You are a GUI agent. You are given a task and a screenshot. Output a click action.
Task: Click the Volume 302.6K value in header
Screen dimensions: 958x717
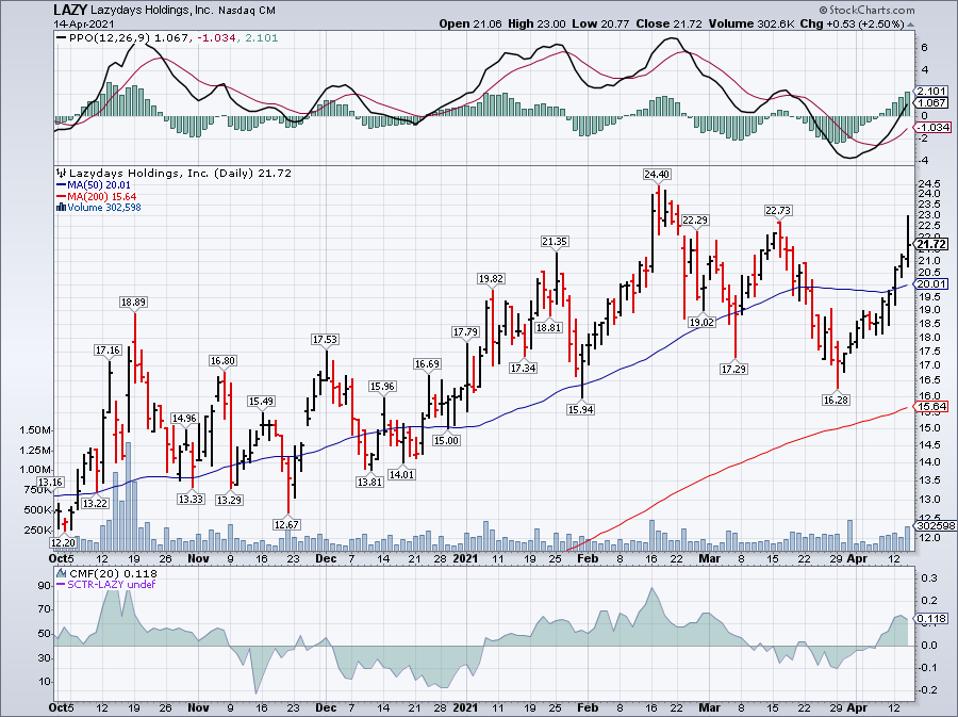pos(751,24)
